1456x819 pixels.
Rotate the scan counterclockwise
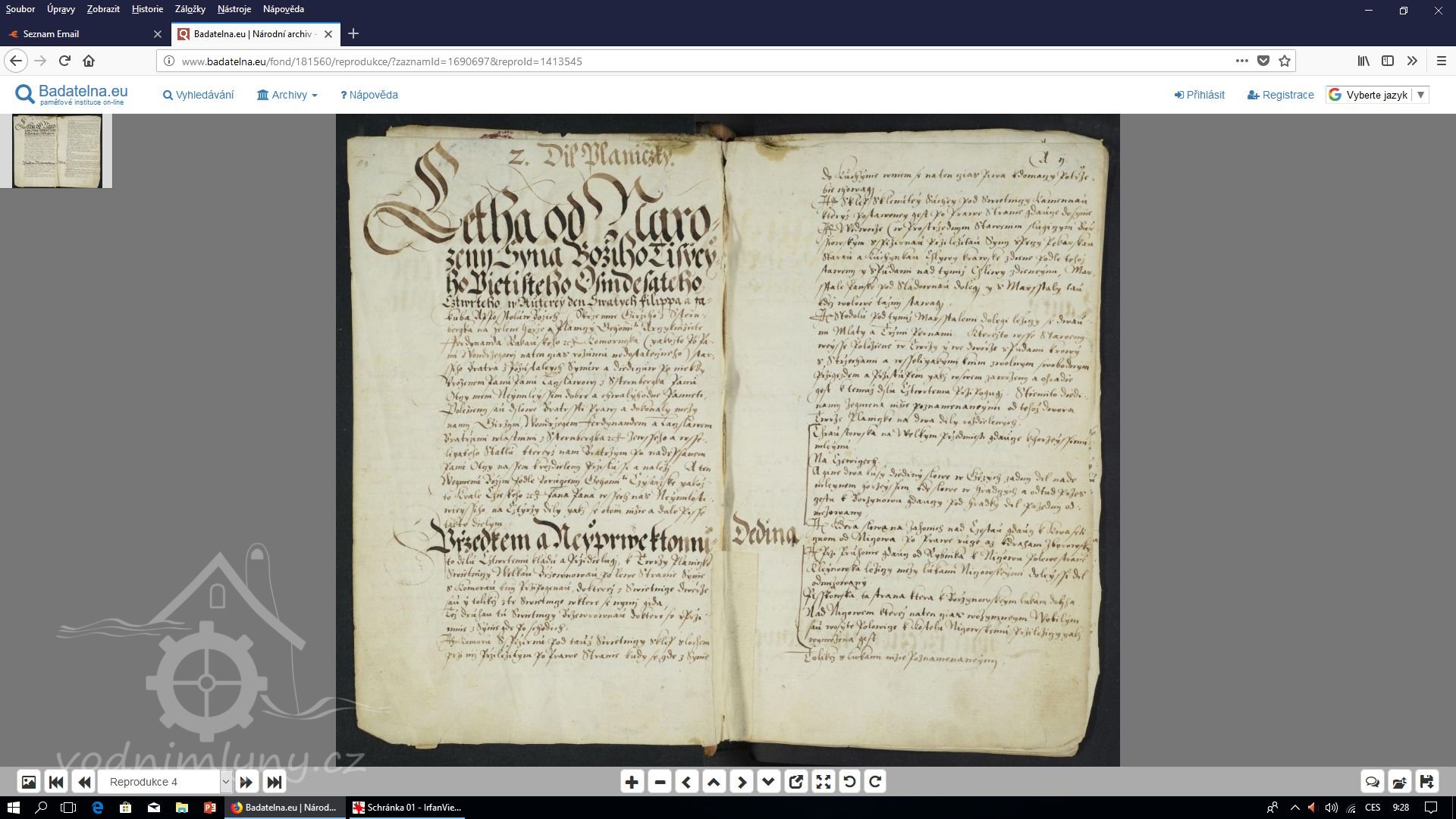click(x=849, y=782)
